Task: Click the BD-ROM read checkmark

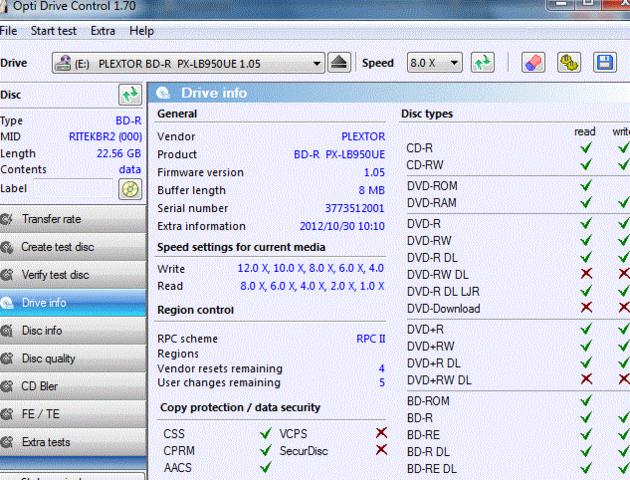Action: coord(586,400)
